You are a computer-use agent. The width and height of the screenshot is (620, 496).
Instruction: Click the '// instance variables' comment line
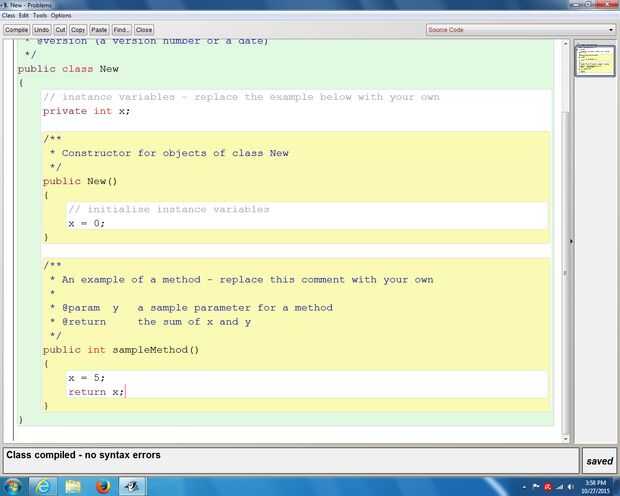[x=241, y=97]
